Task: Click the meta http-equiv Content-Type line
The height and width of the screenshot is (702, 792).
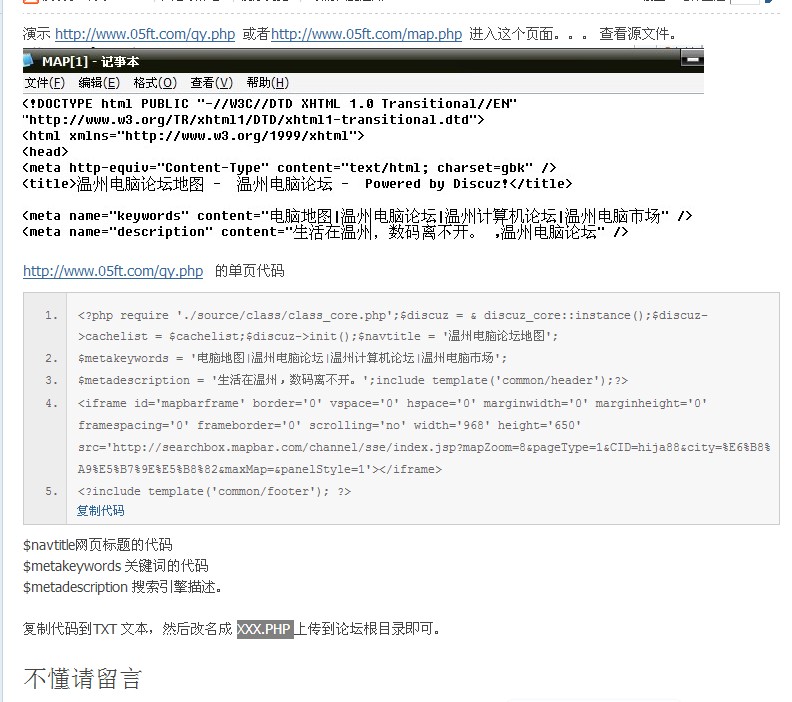Action: click(289, 168)
